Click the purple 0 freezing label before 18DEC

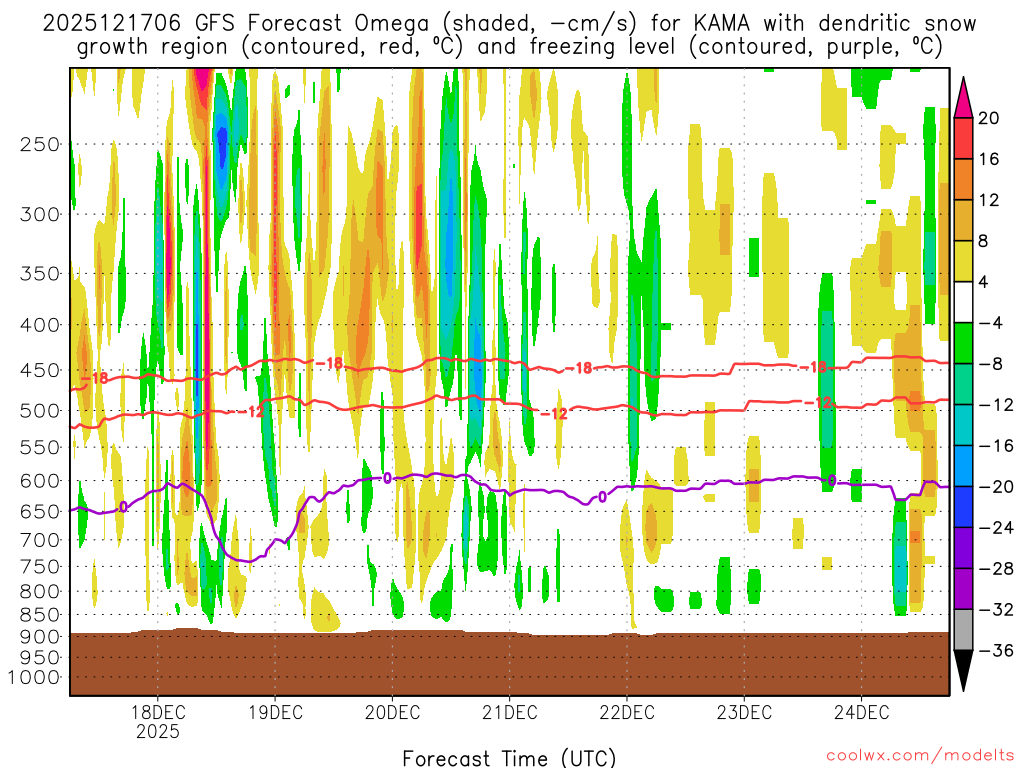tap(123, 507)
